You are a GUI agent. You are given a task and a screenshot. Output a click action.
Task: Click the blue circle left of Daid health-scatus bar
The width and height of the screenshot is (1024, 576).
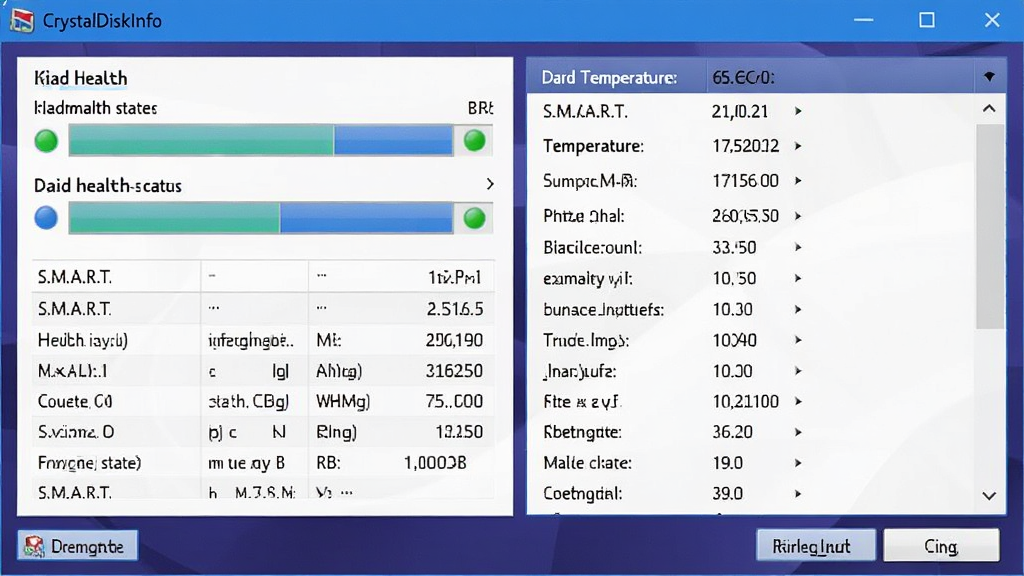[x=46, y=218]
